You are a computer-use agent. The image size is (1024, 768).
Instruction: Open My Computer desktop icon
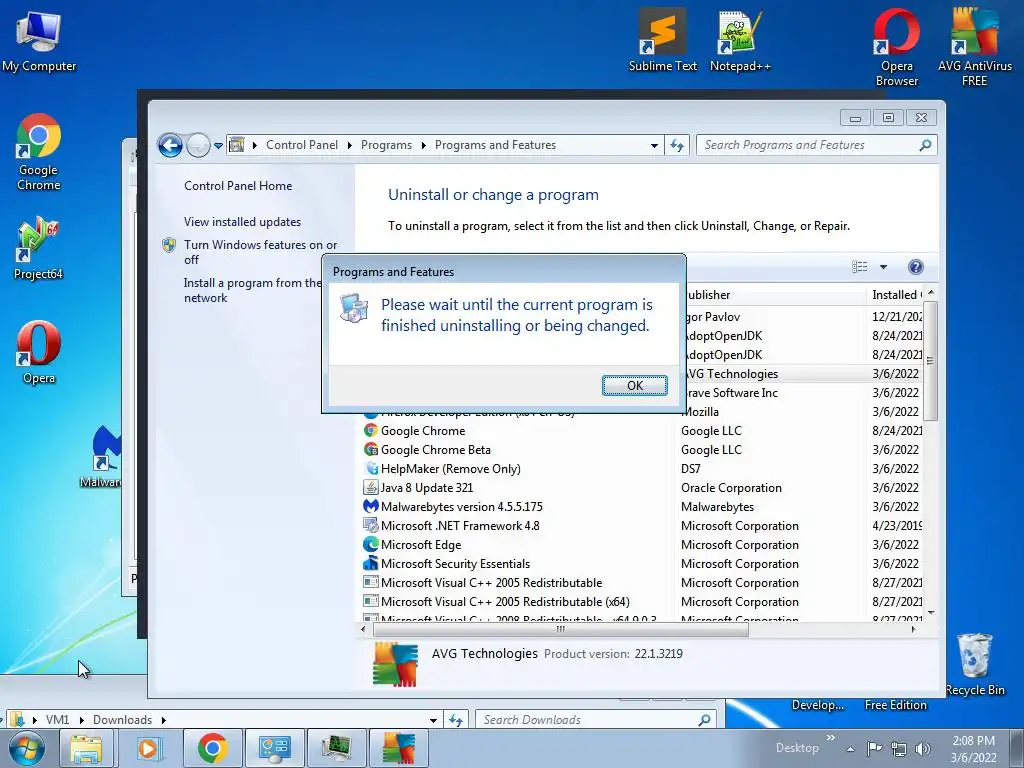39,42
